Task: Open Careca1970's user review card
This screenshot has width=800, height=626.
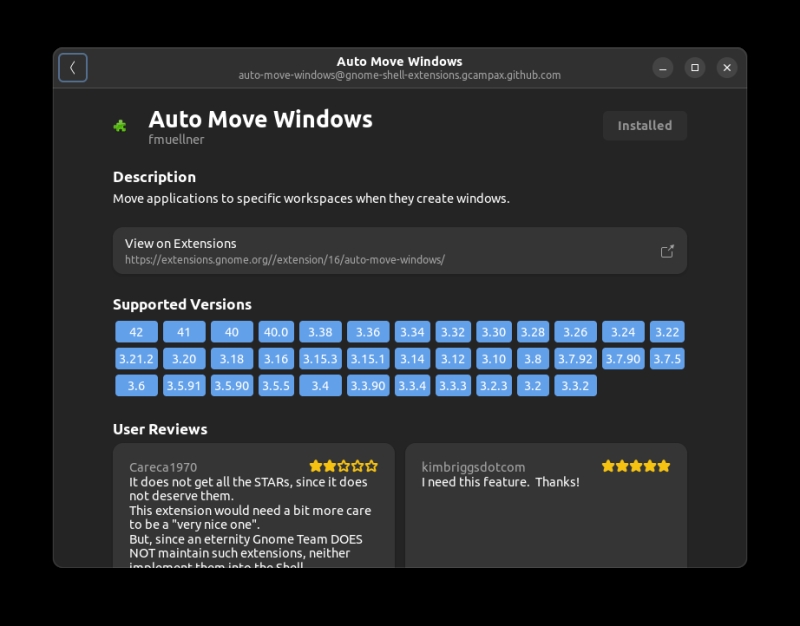Action: 254,505
